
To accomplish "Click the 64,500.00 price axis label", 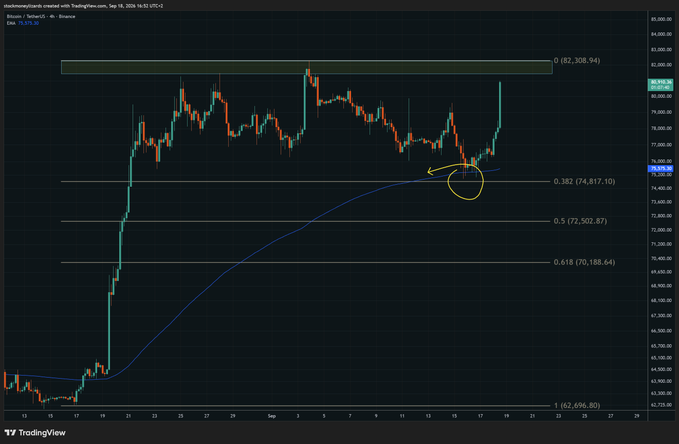I will (661, 369).
